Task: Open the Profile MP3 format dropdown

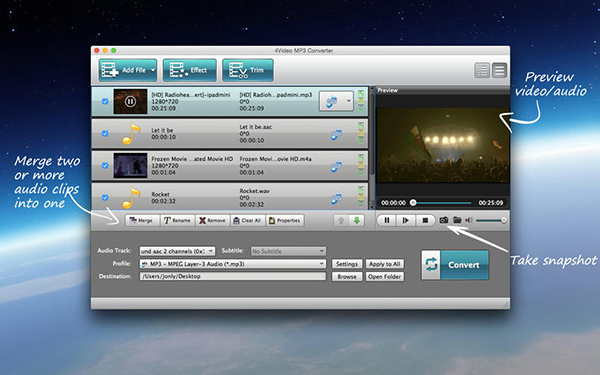Action: (x=233, y=264)
